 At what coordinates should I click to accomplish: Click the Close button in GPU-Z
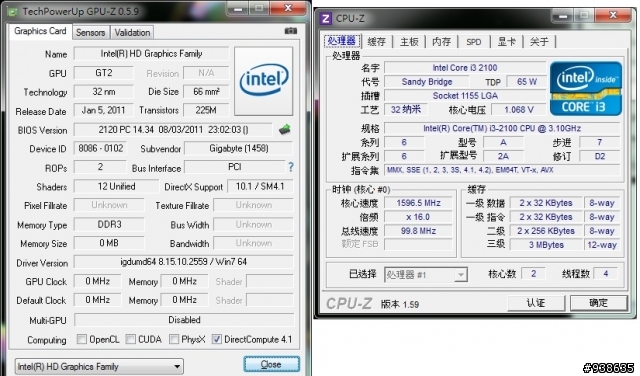tap(271, 364)
